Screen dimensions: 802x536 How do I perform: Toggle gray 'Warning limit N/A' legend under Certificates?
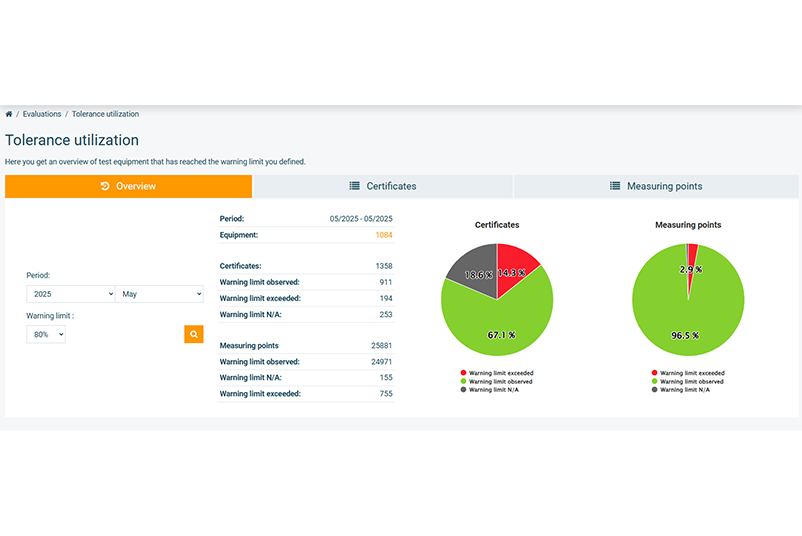490,389
